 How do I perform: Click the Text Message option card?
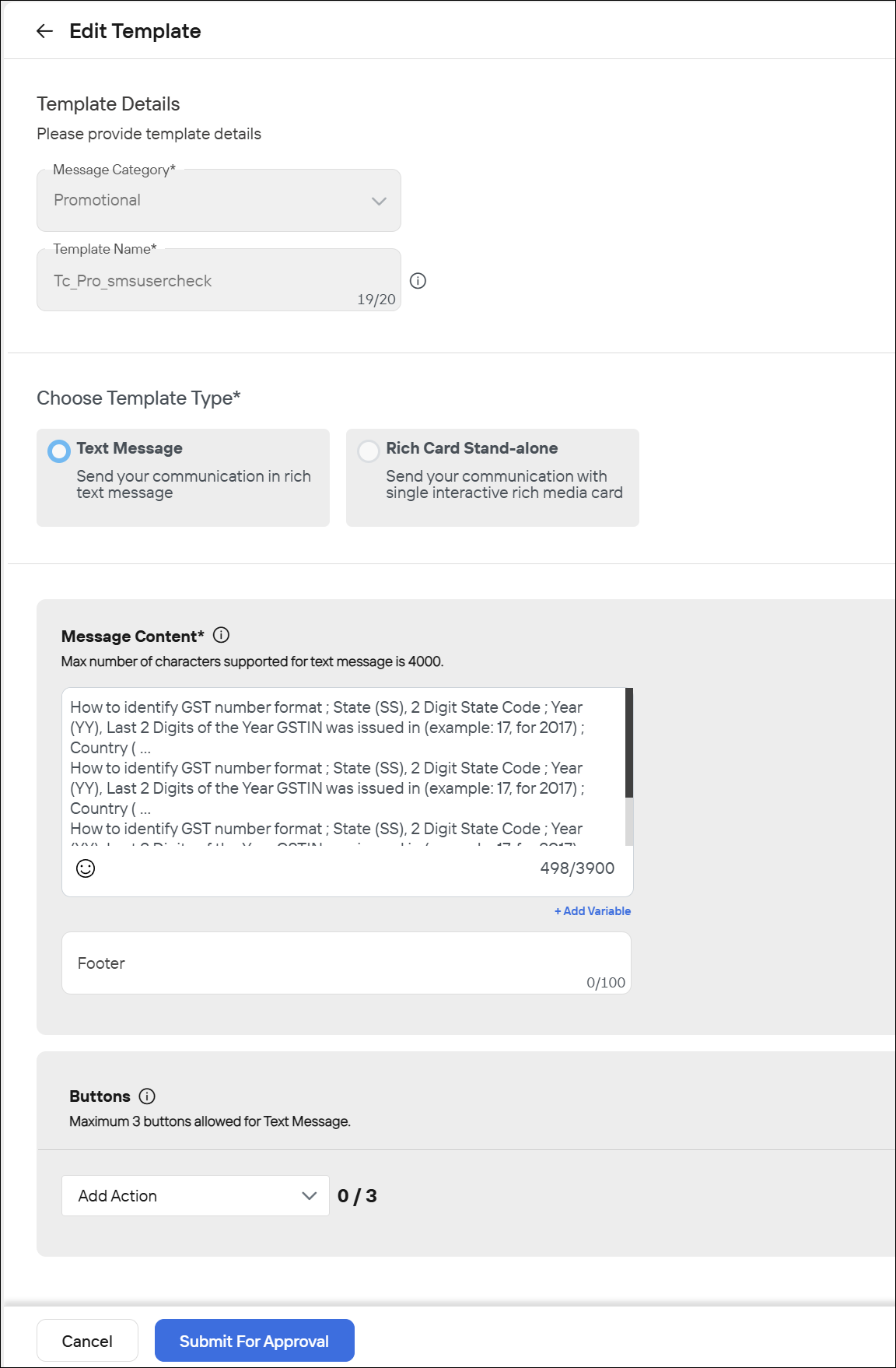point(183,478)
